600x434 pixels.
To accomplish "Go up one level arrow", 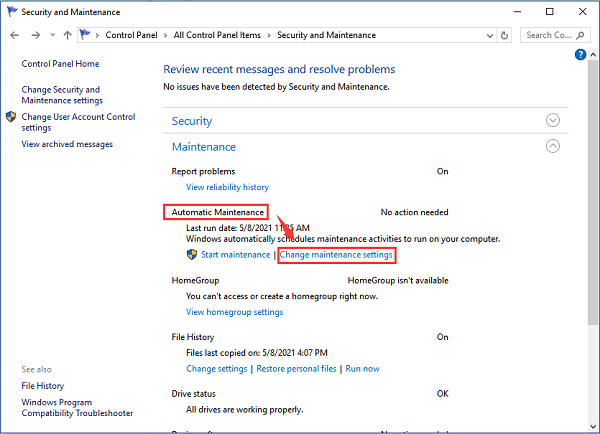I will tap(67, 35).
